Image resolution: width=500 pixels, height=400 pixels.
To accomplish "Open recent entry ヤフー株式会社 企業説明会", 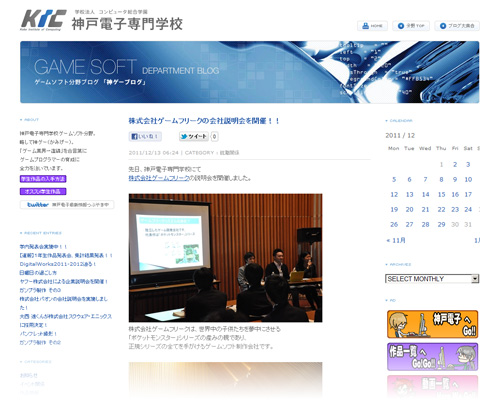I will tap(64, 281).
